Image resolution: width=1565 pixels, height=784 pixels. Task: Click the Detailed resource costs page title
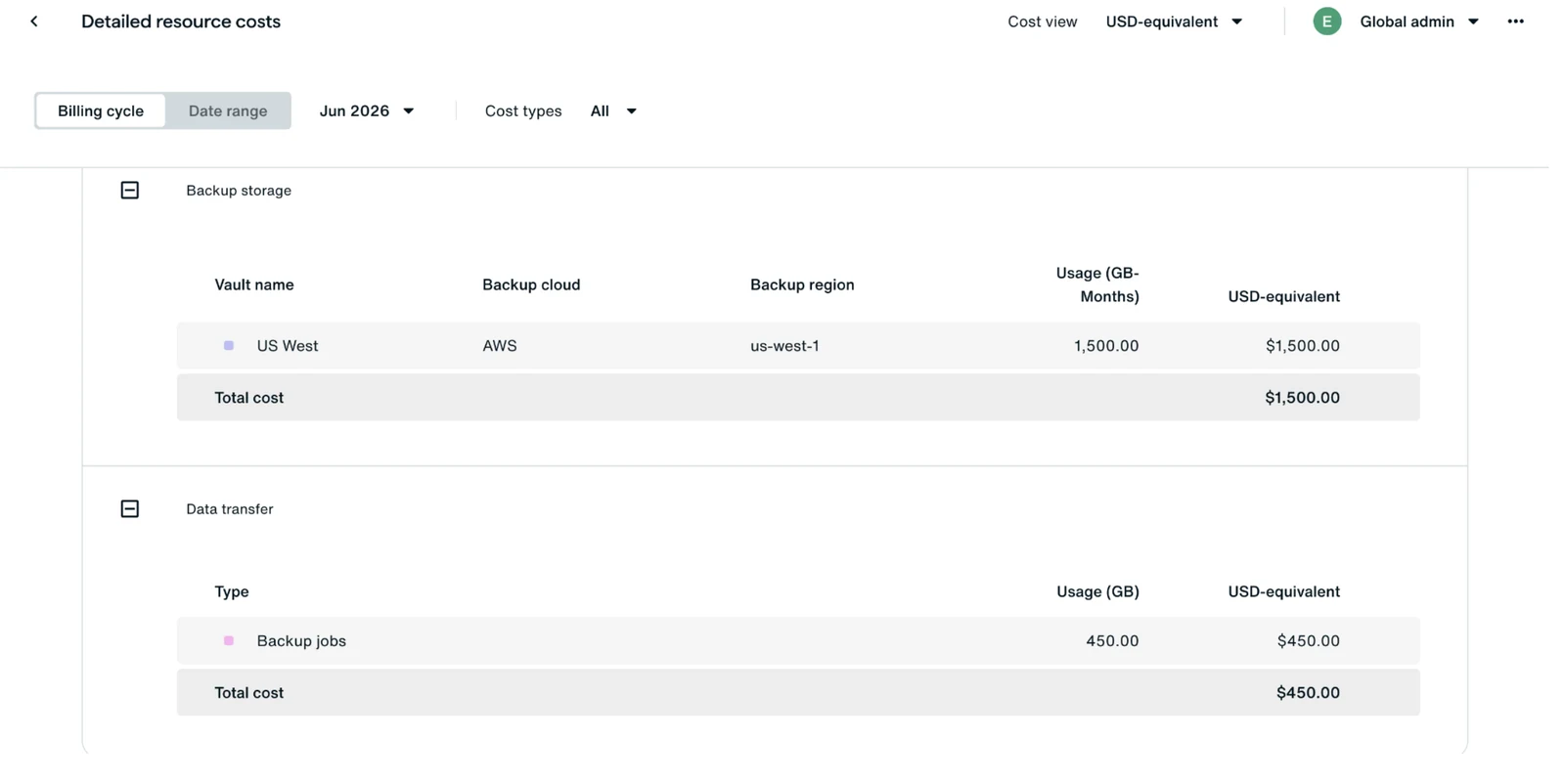pos(181,22)
